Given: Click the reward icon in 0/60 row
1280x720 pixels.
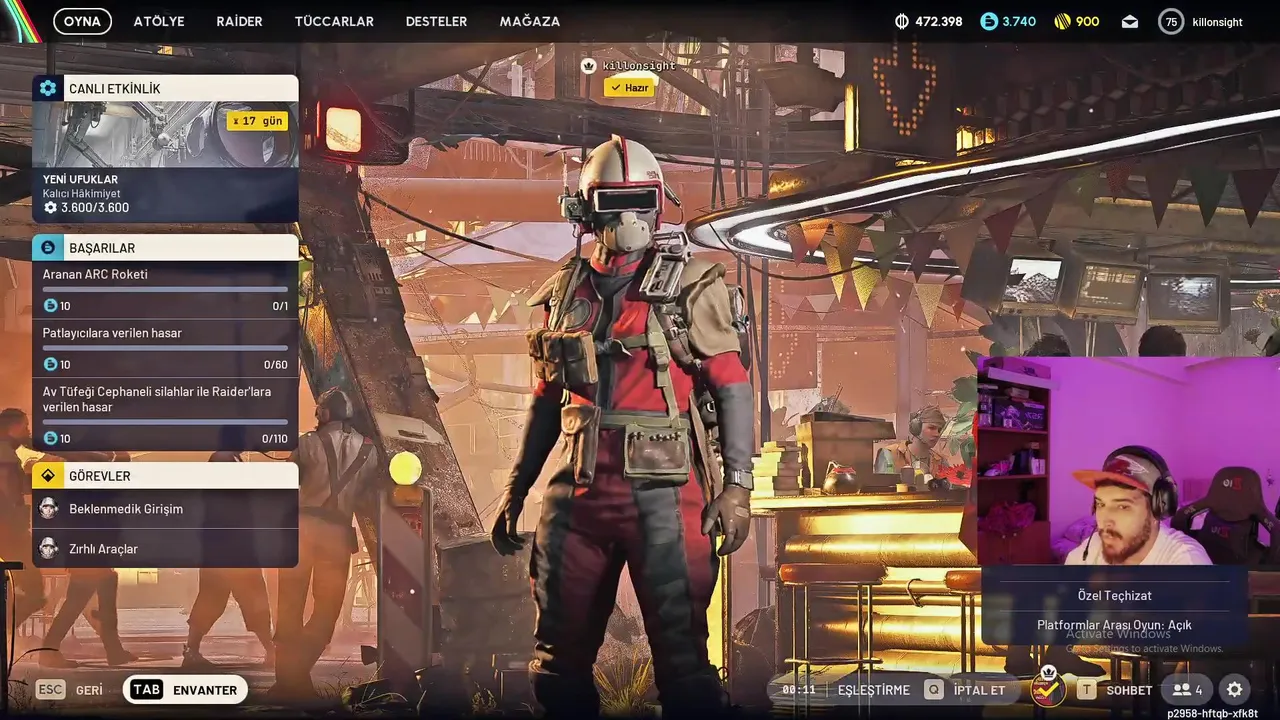Looking at the screenshot, I should point(50,364).
